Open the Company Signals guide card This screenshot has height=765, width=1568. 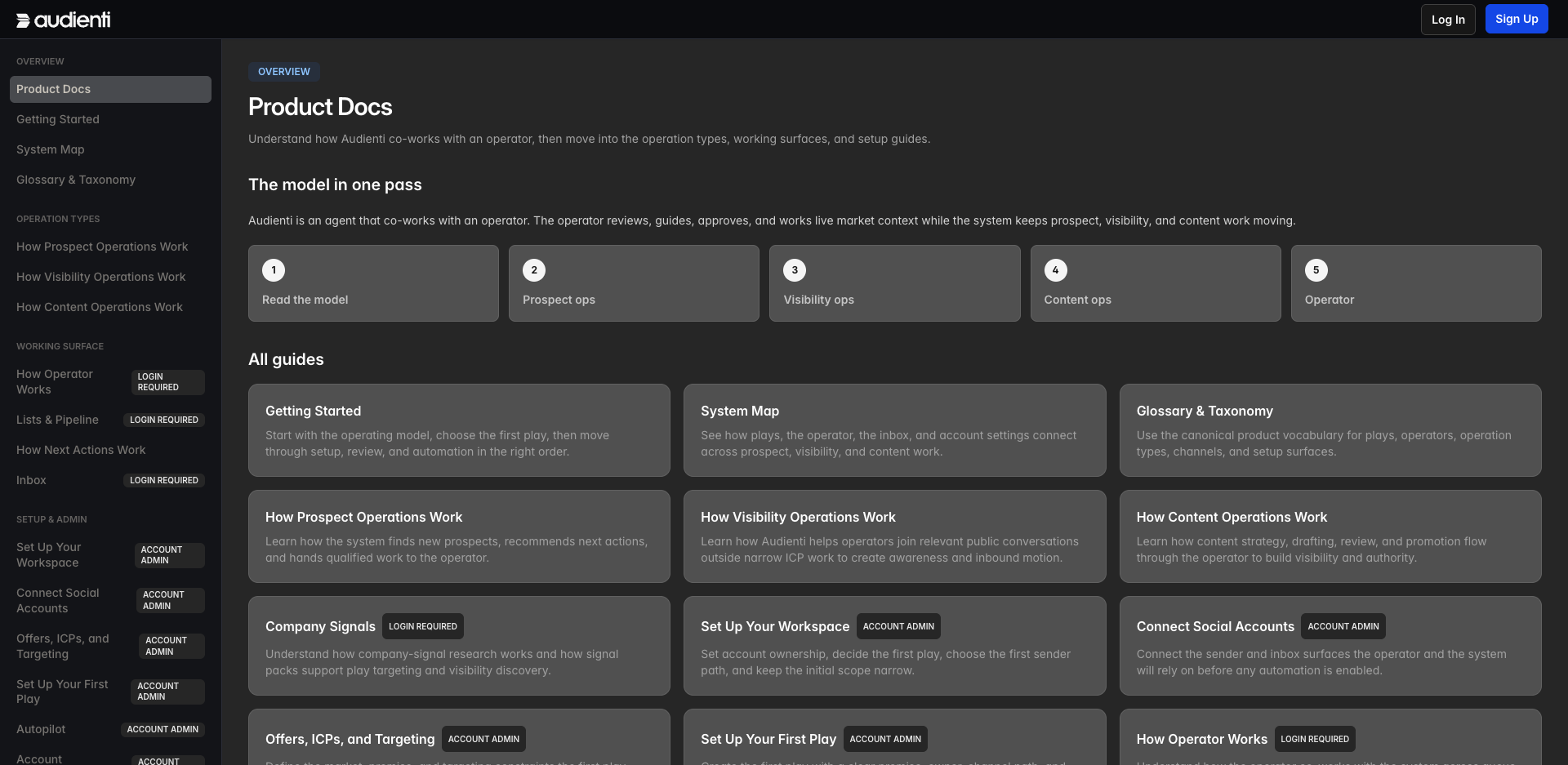(x=459, y=646)
